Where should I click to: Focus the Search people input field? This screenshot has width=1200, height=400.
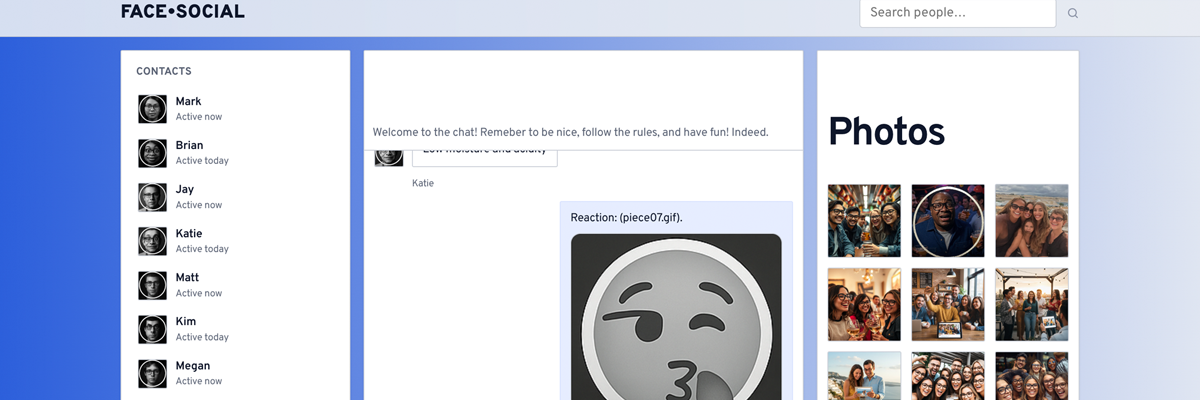pyautogui.click(x=958, y=13)
